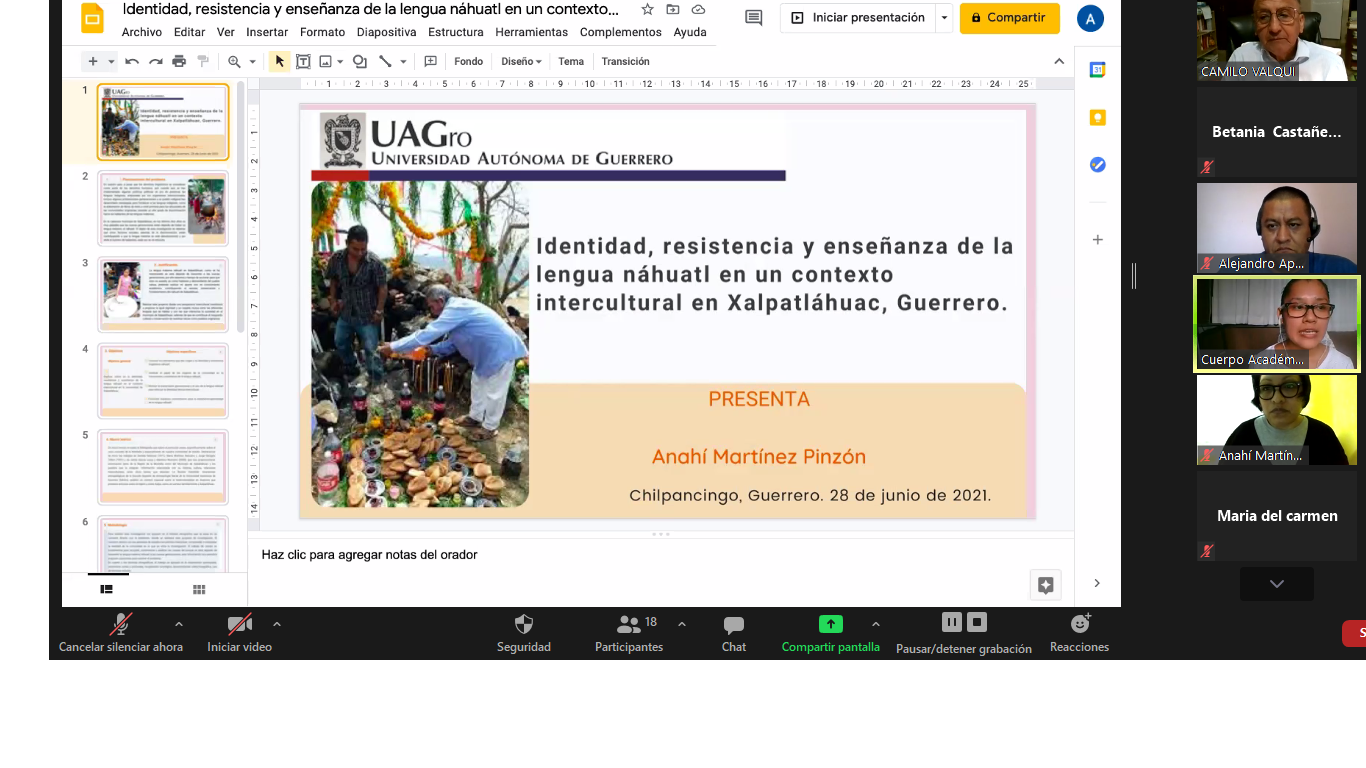Click the yellow Compartir button
This screenshot has height=768, width=1366.
point(1009,18)
